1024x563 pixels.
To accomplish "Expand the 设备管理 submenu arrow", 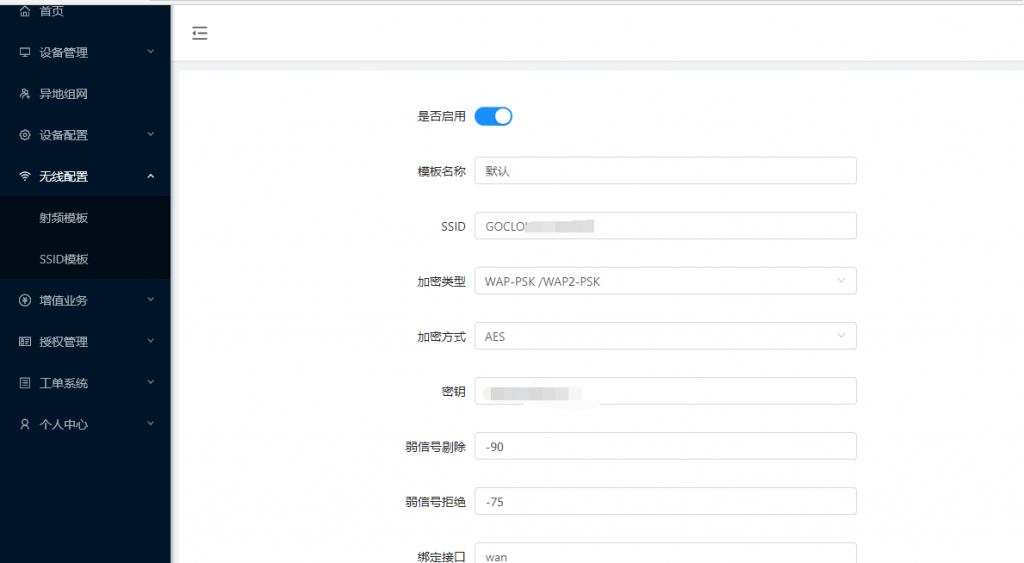I will [150, 52].
